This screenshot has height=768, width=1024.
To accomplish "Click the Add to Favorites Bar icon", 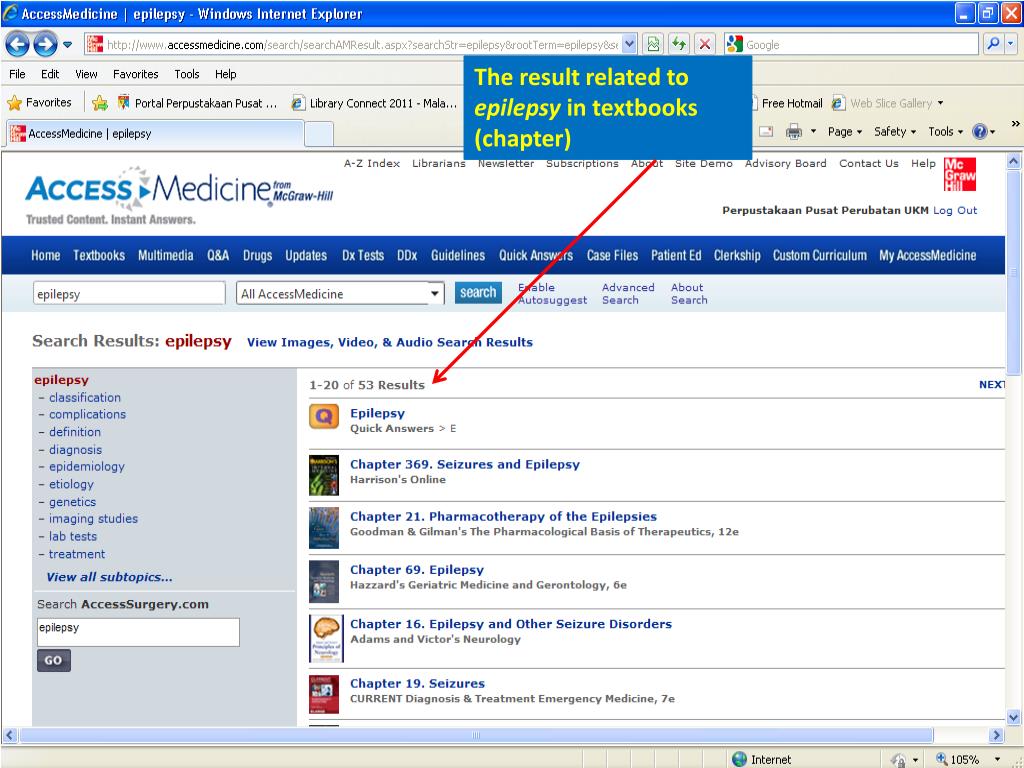I will pyautogui.click(x=100, y=103).
